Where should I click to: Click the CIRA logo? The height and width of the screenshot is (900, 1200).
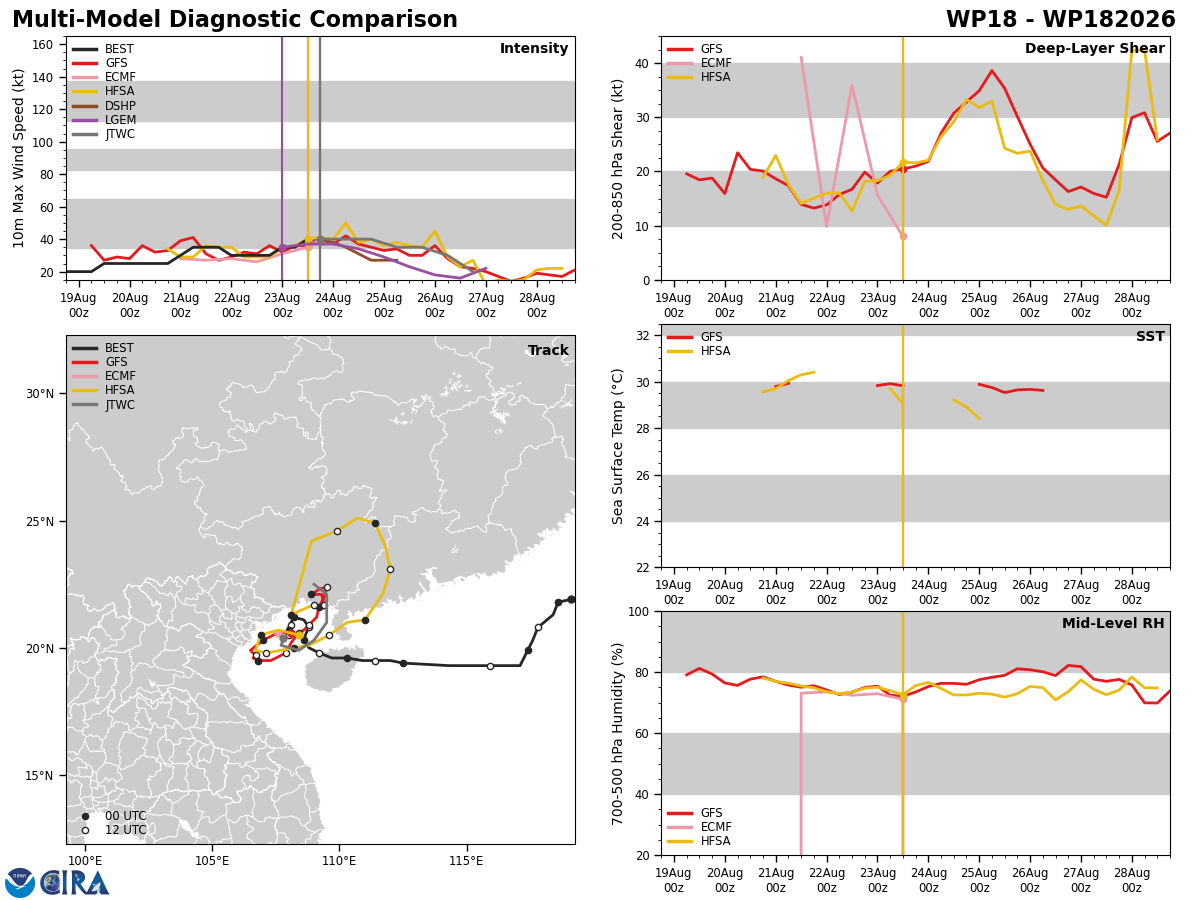click(75, 882)
